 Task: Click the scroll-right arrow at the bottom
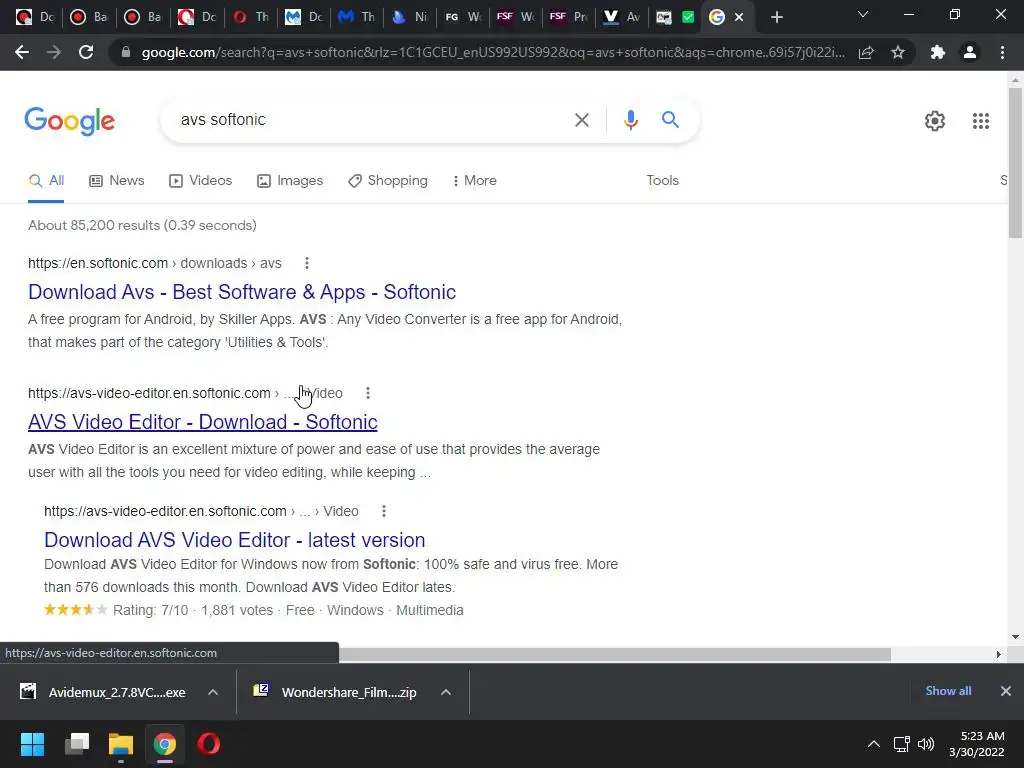coord(999,654)
